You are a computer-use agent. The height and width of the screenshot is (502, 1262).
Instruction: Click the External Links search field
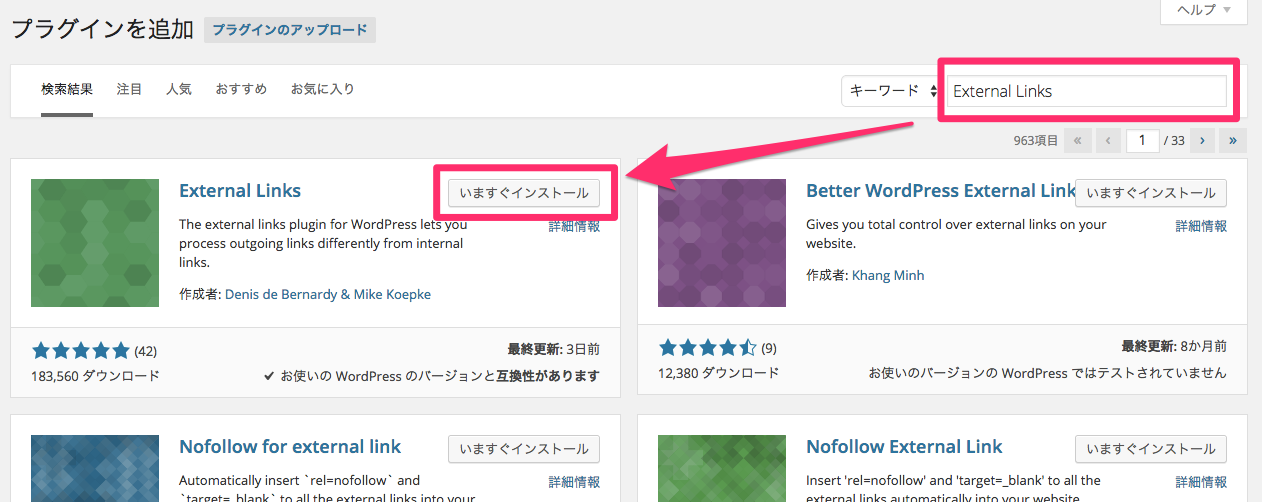point(1086,91)
